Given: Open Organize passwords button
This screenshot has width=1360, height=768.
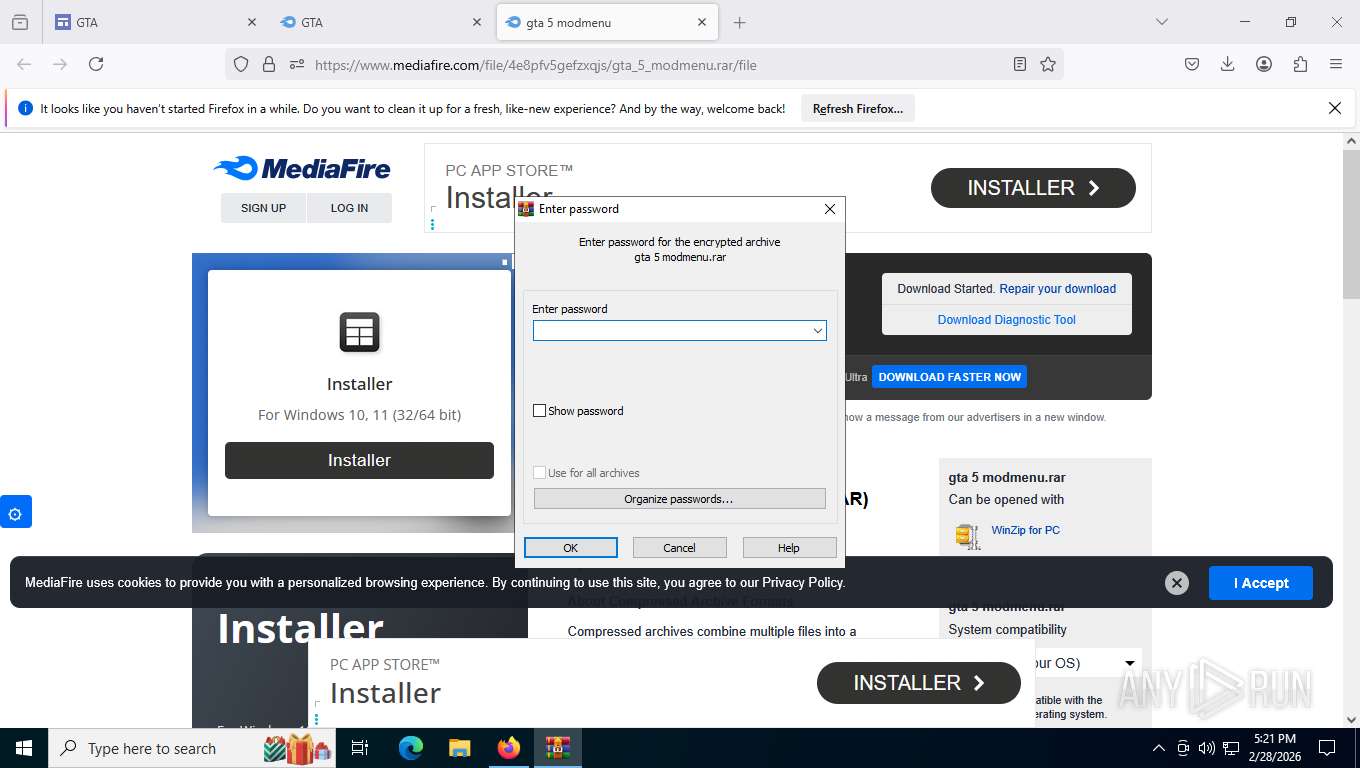Looking at the screenshot, I should 679,499.
